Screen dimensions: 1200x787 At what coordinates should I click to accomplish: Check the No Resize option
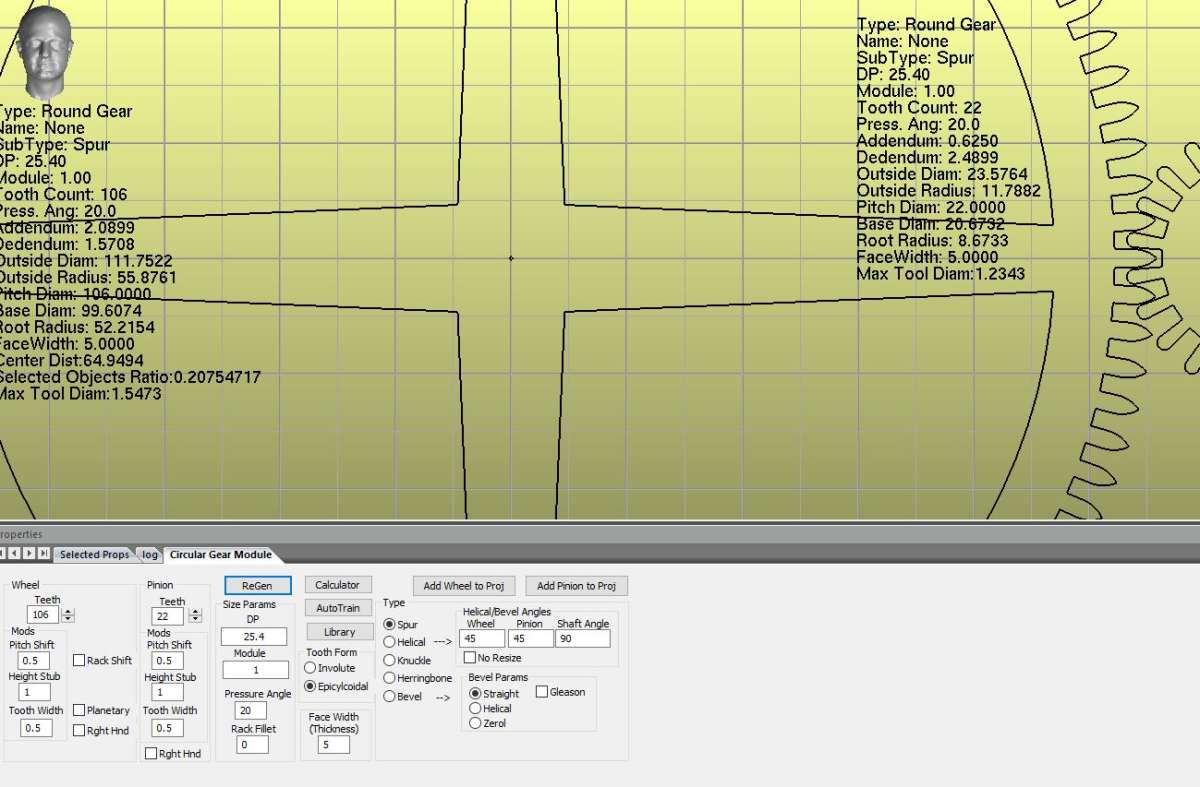[x=470, y=657]
